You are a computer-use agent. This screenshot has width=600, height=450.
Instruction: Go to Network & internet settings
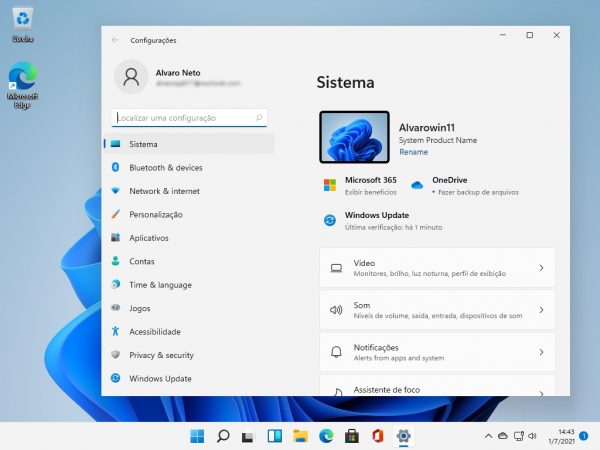pyautogui.click(x=189, y=191)
